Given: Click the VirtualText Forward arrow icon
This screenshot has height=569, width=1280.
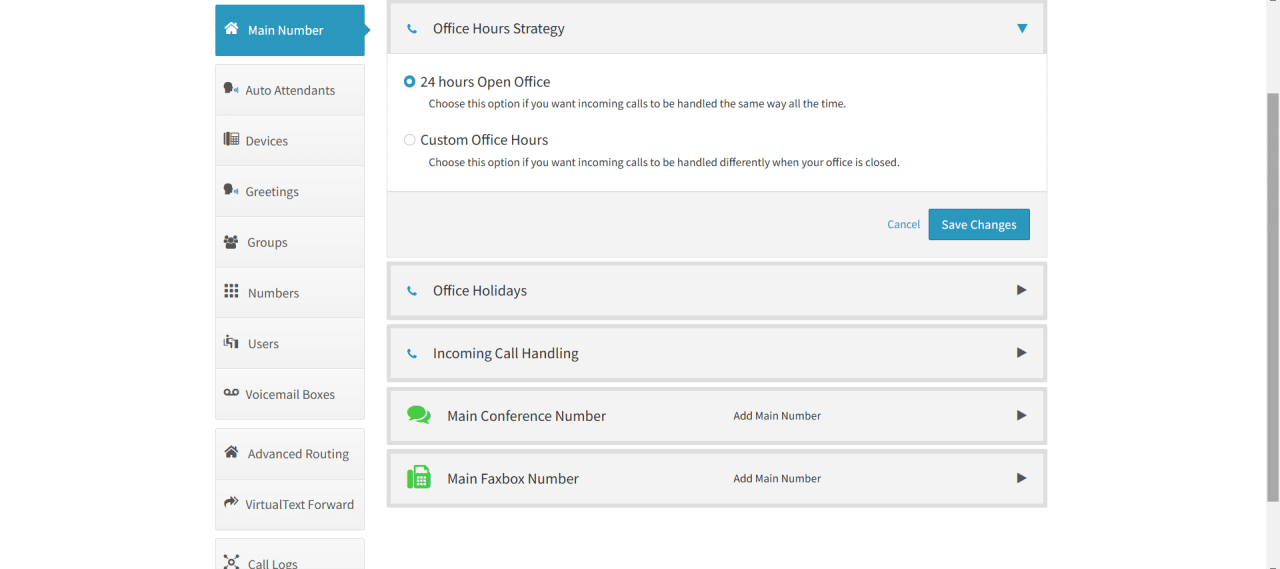Looking at the screenshot, I should click(x=231, y=503).
